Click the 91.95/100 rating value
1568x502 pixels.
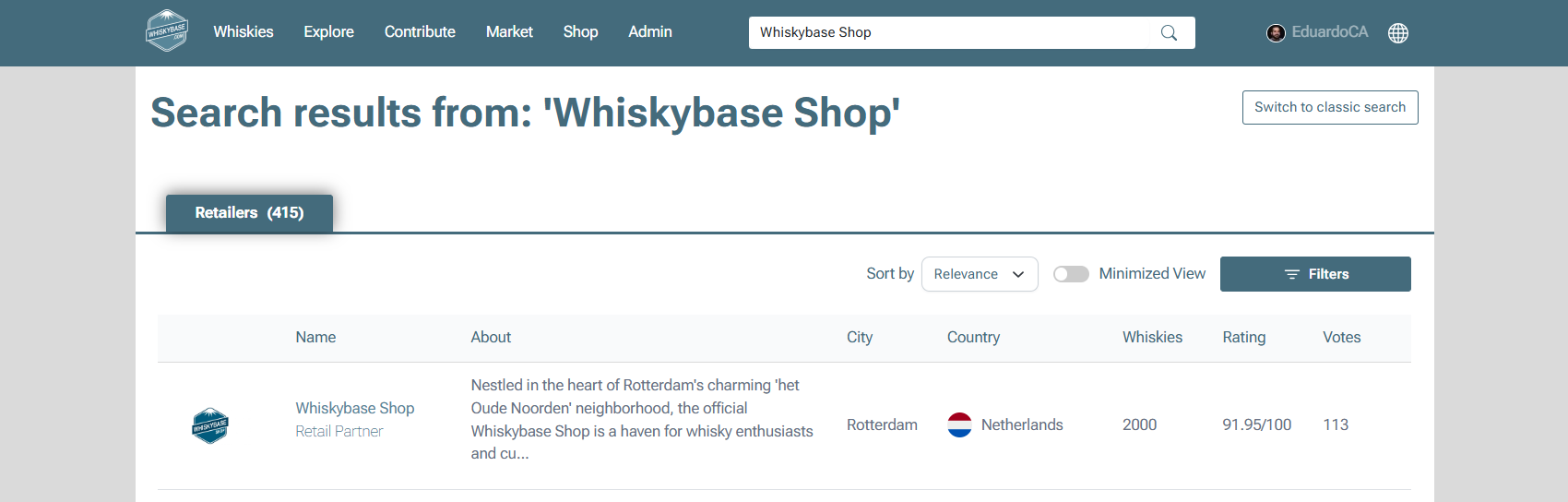pos(1257,424)
